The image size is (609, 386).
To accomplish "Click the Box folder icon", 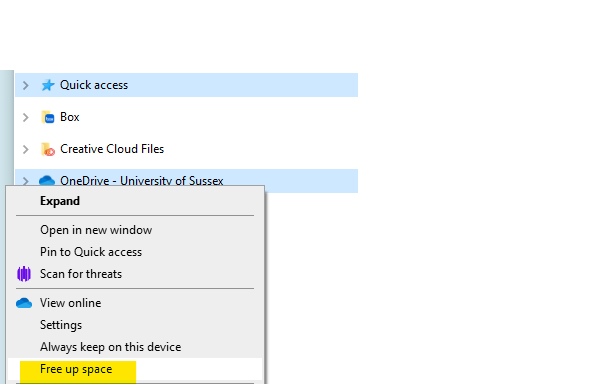I will pyautogui.click(x=48, y=117).
